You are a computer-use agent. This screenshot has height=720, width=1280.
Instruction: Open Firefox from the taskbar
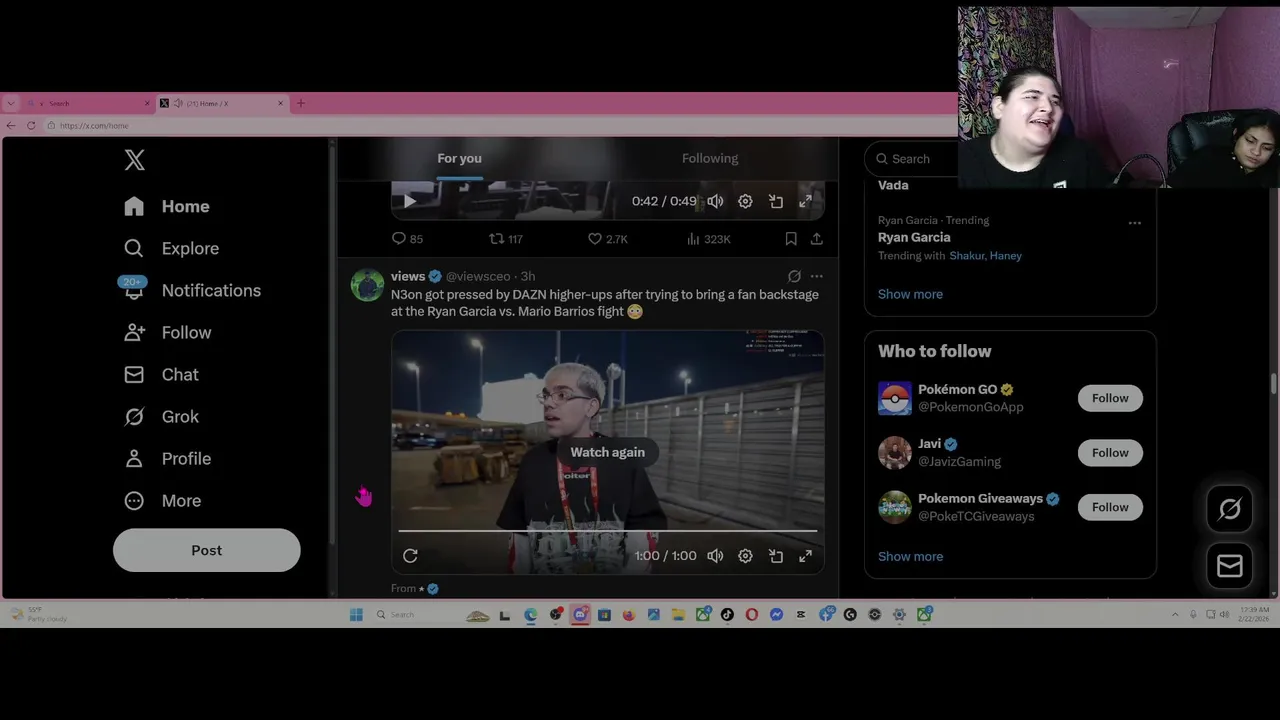tap(628, 615)
